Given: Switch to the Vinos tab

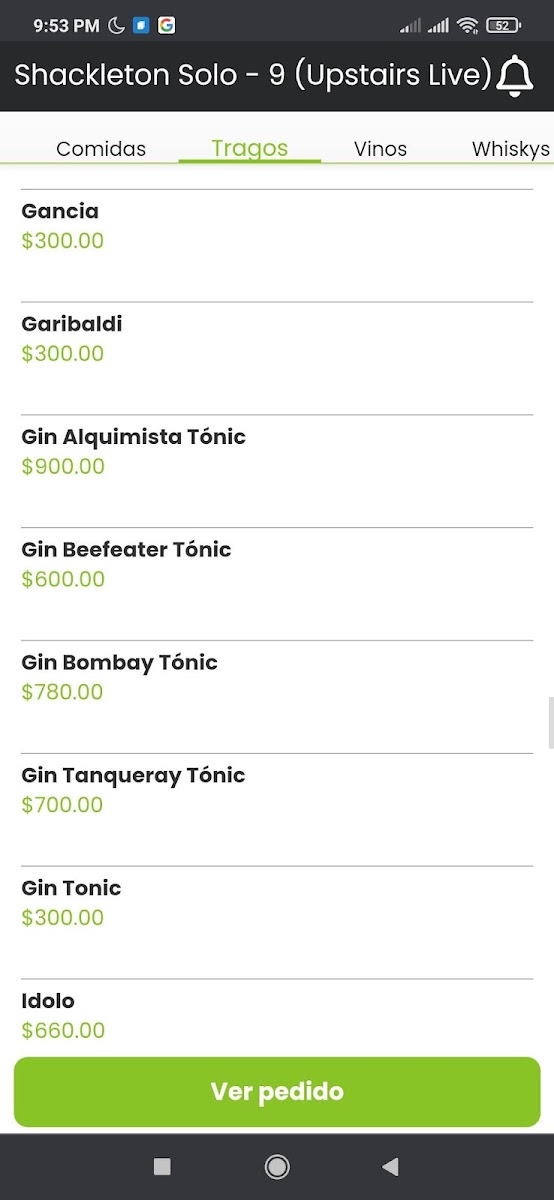Looking at the screenshot, I should 380,149.
